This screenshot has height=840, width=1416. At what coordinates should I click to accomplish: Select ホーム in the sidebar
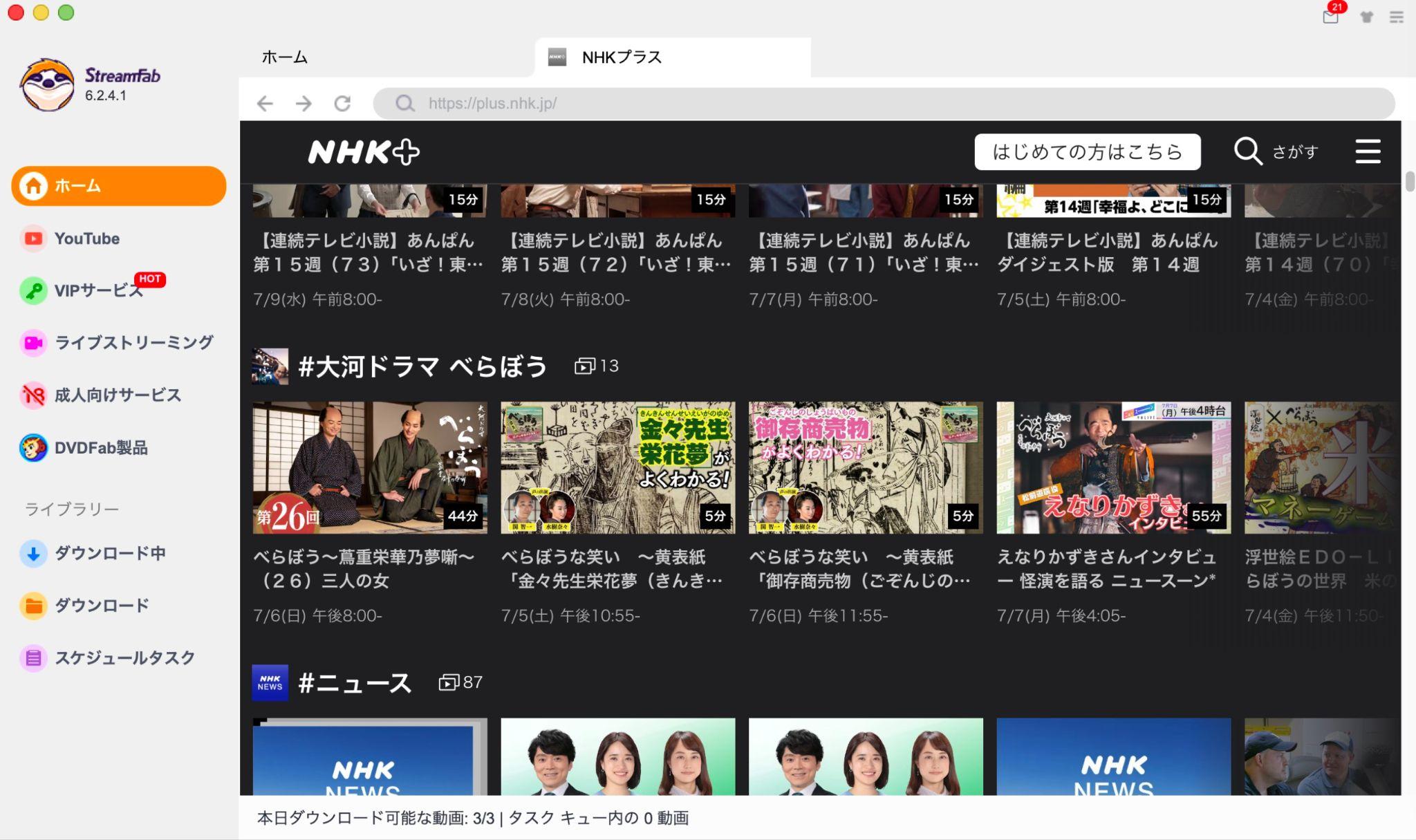(x=119, y=185)
